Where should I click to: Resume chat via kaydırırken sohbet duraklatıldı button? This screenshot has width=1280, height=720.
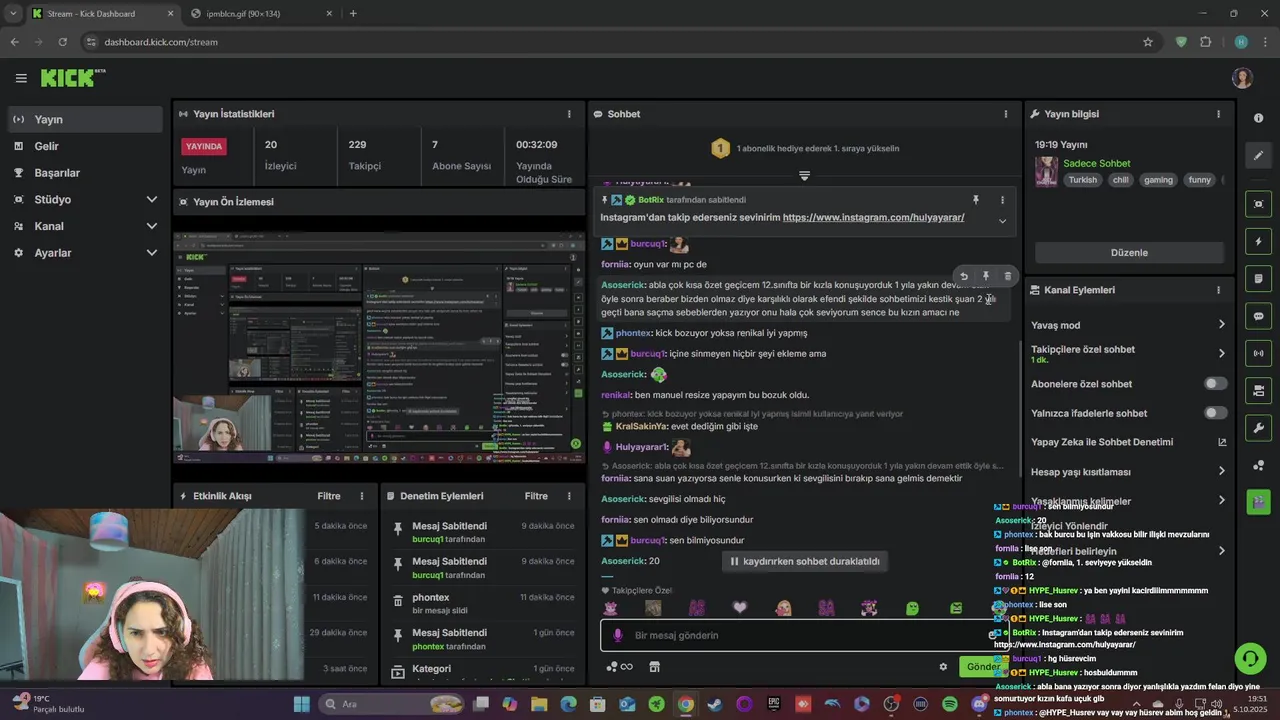pyautogui.click(x=805, y=561)
